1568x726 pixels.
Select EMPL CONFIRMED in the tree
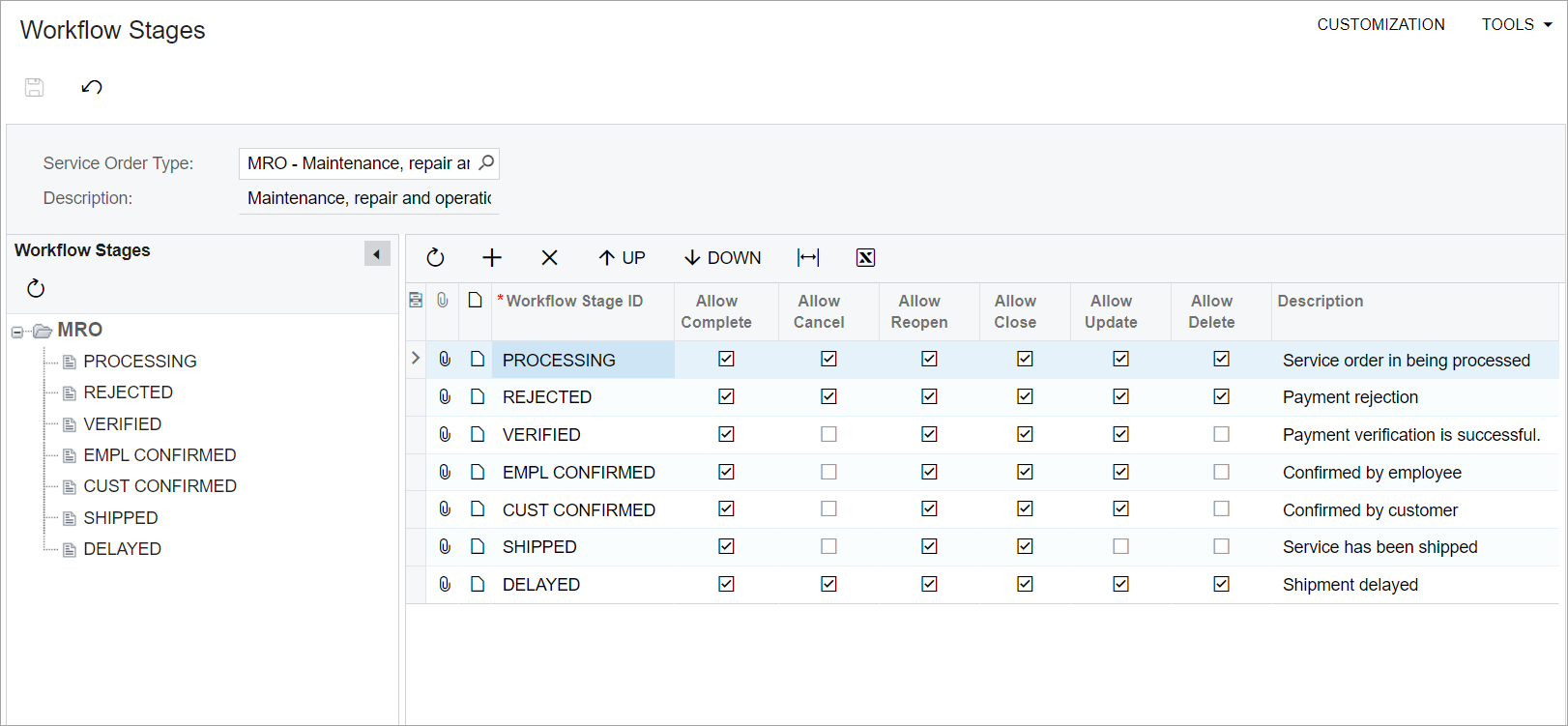(x=160, y=454)
